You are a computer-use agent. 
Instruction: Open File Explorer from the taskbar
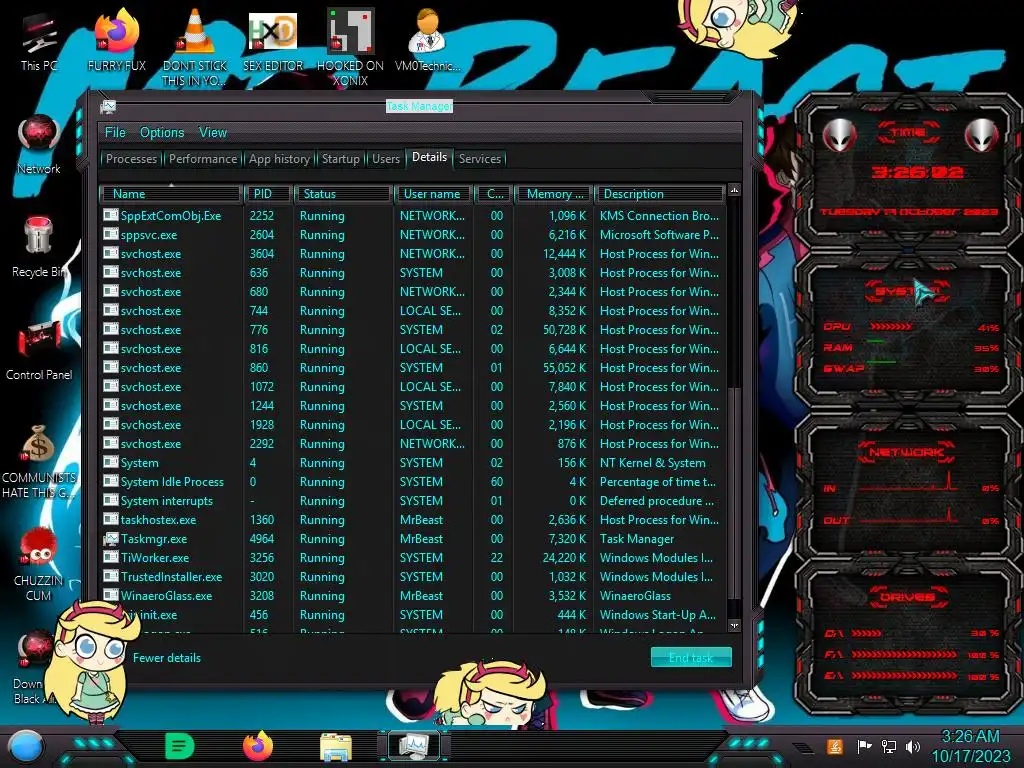tap(336, 746)
